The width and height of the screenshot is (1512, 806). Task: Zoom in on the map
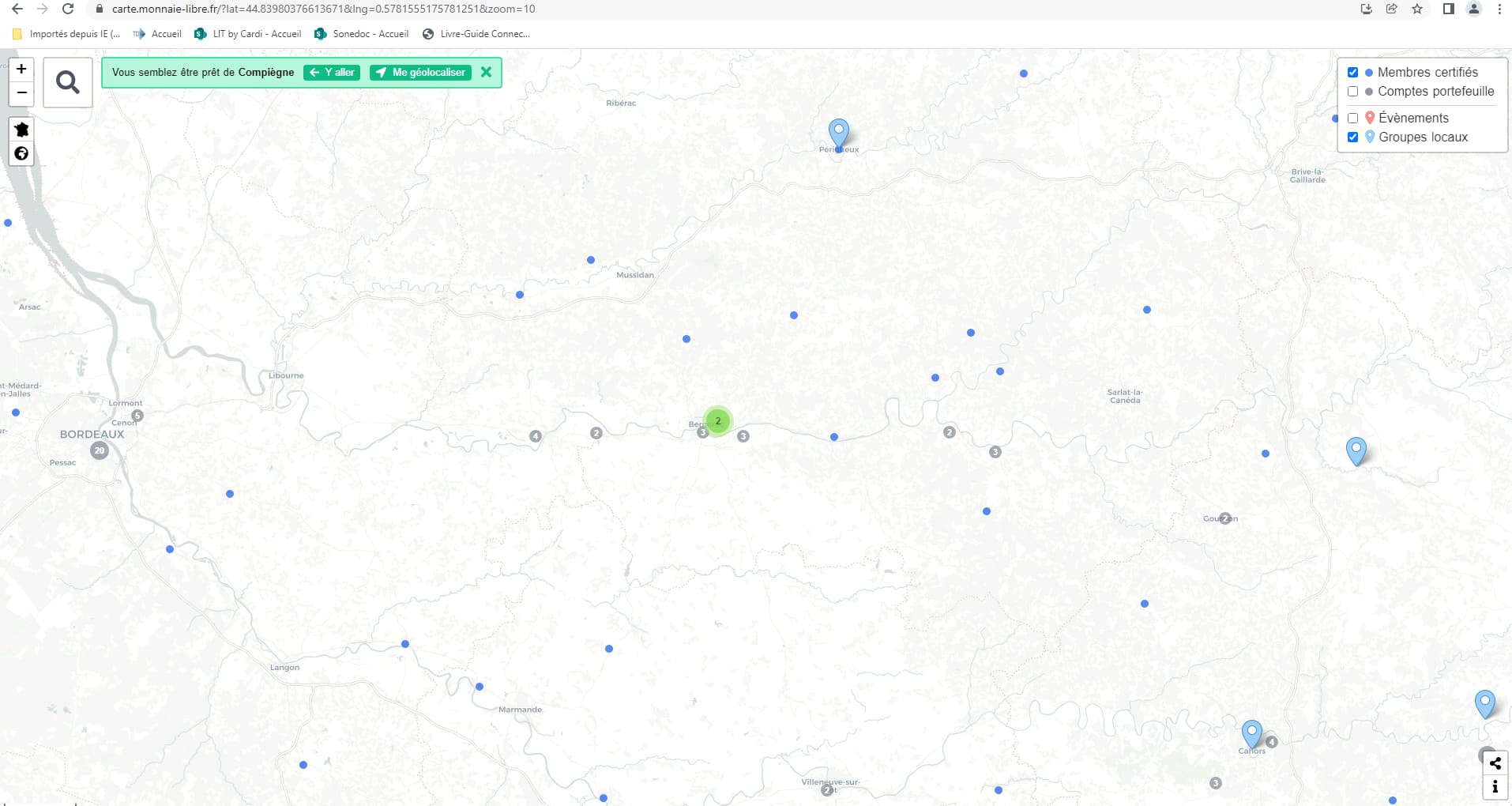point(21,70)
